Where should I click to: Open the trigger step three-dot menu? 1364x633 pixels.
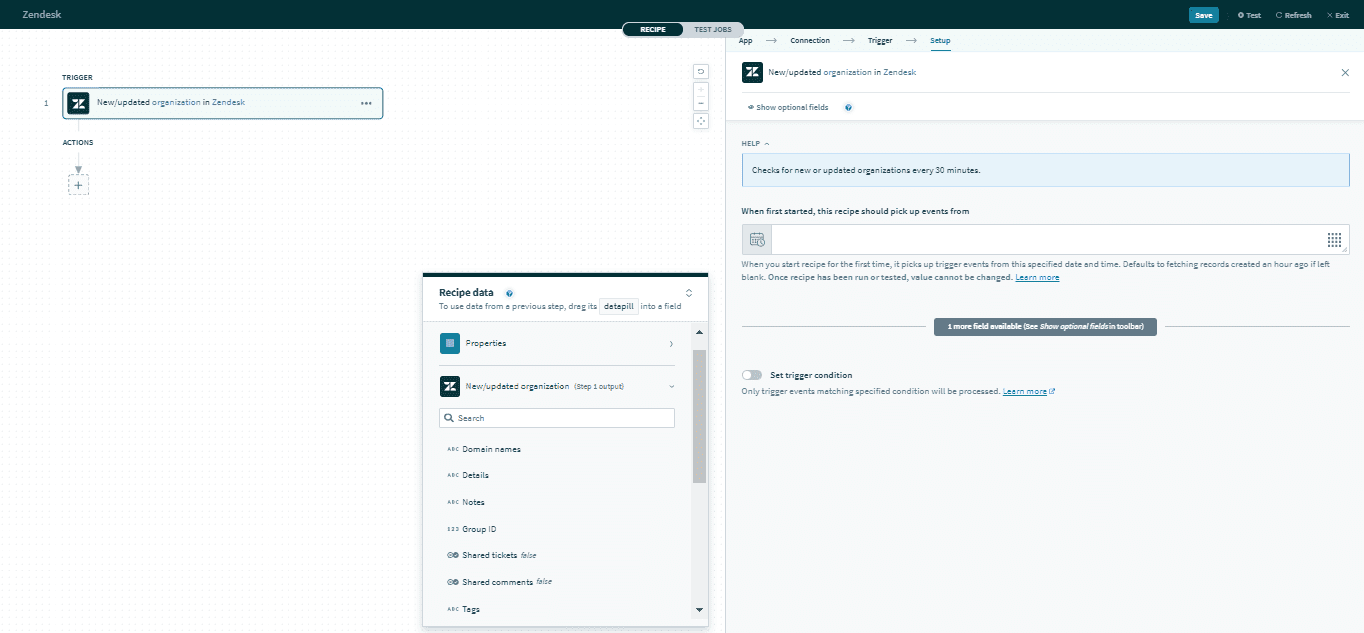point(366,103)
